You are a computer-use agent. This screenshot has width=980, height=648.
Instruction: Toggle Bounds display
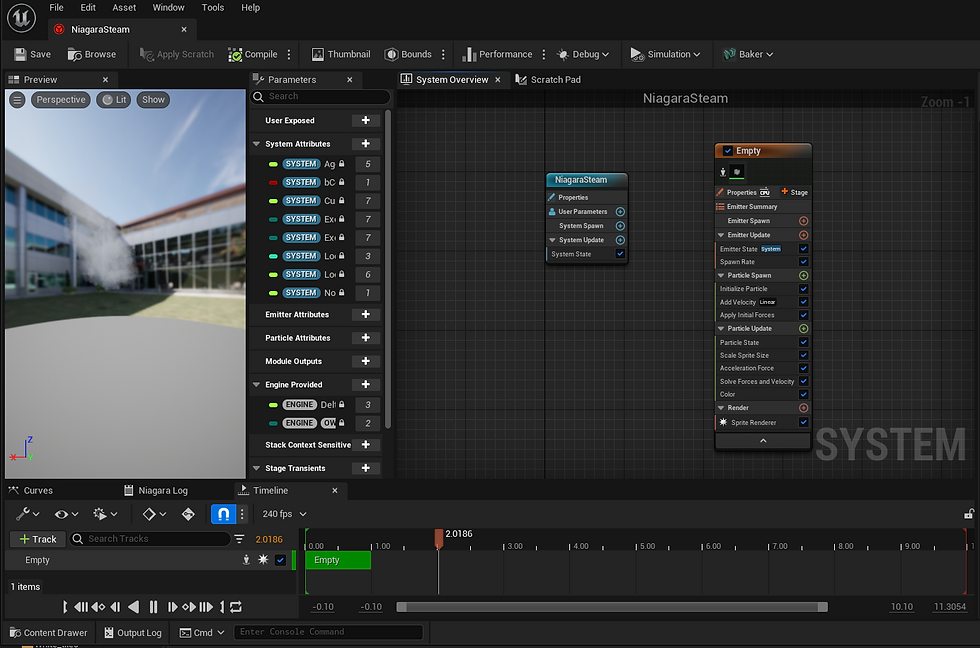point(408,54)
